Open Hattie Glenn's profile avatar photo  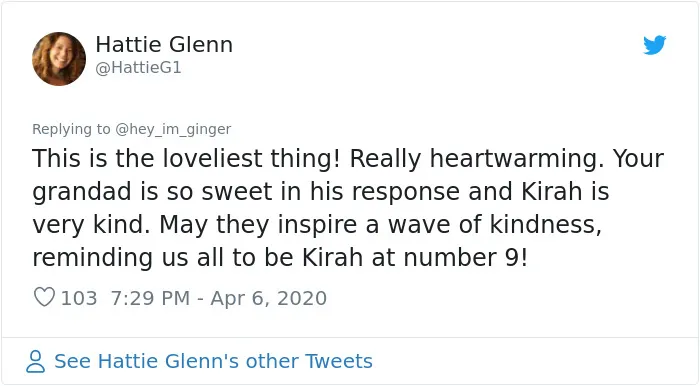click(59, 58)
